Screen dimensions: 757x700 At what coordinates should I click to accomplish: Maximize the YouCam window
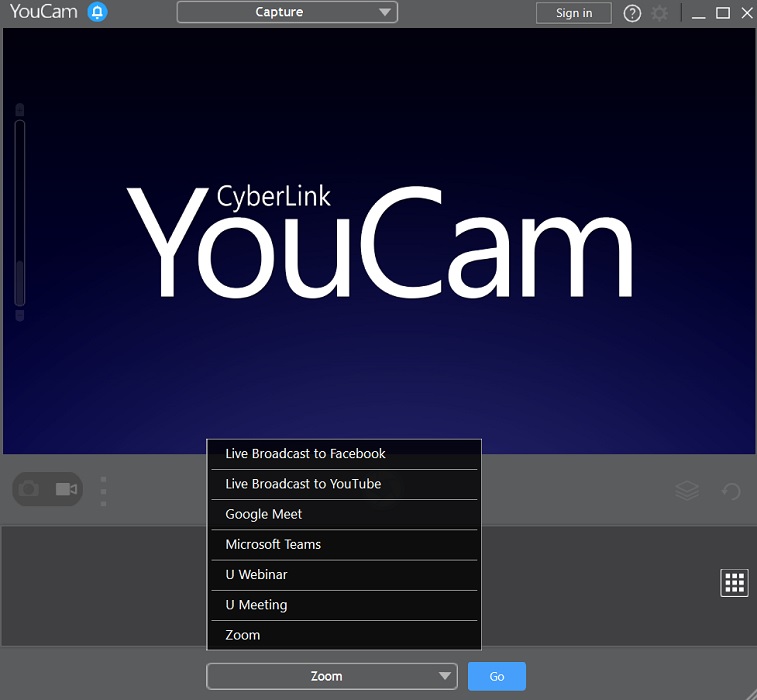click(723, 13)
